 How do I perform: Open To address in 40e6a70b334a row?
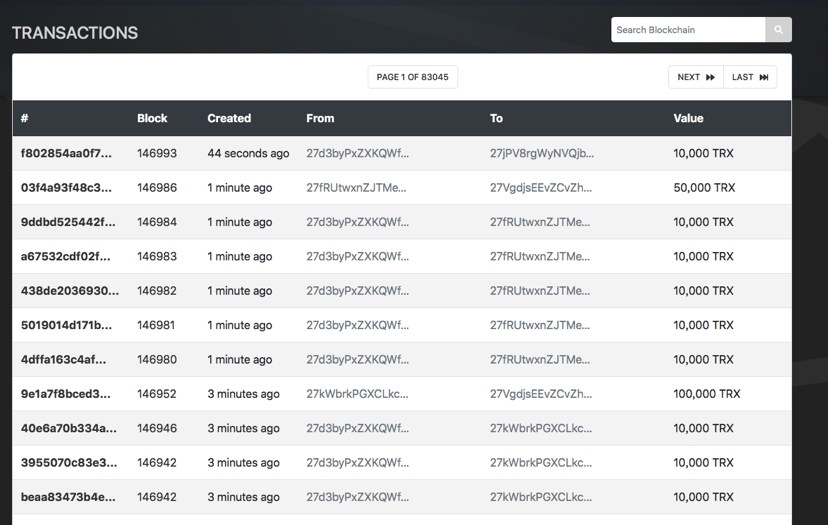click(541, 428)
